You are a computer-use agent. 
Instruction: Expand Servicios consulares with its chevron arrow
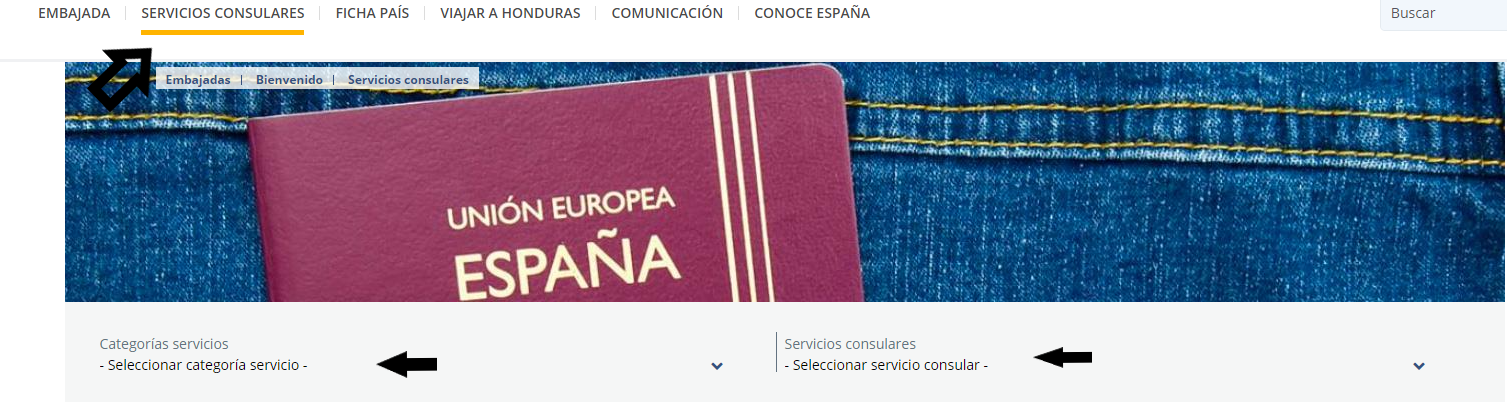1419,366
